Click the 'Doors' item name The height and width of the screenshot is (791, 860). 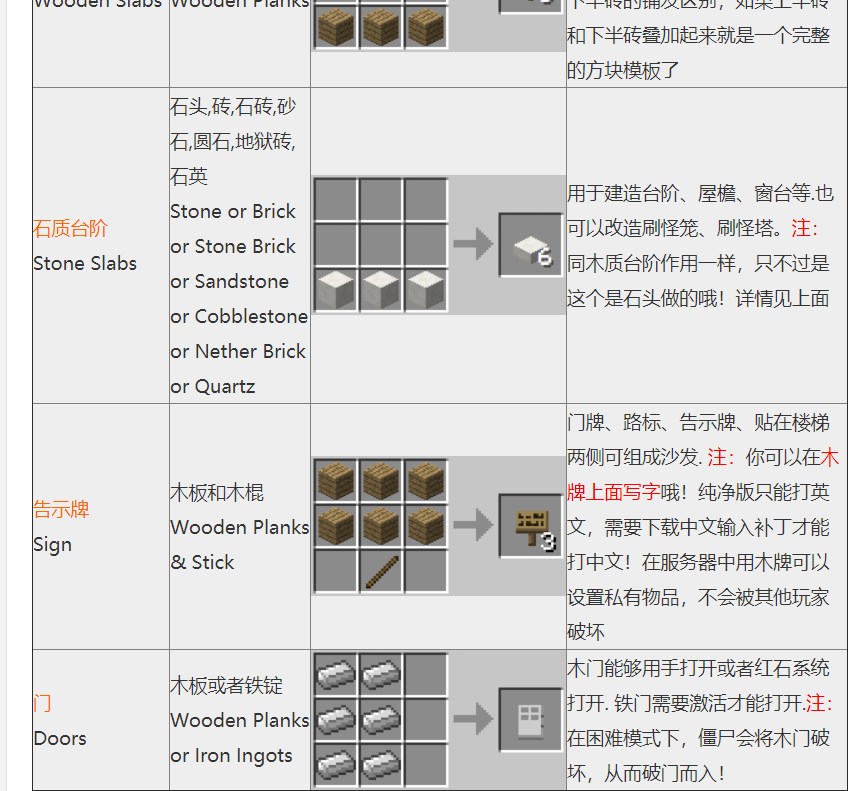[60, 738]
